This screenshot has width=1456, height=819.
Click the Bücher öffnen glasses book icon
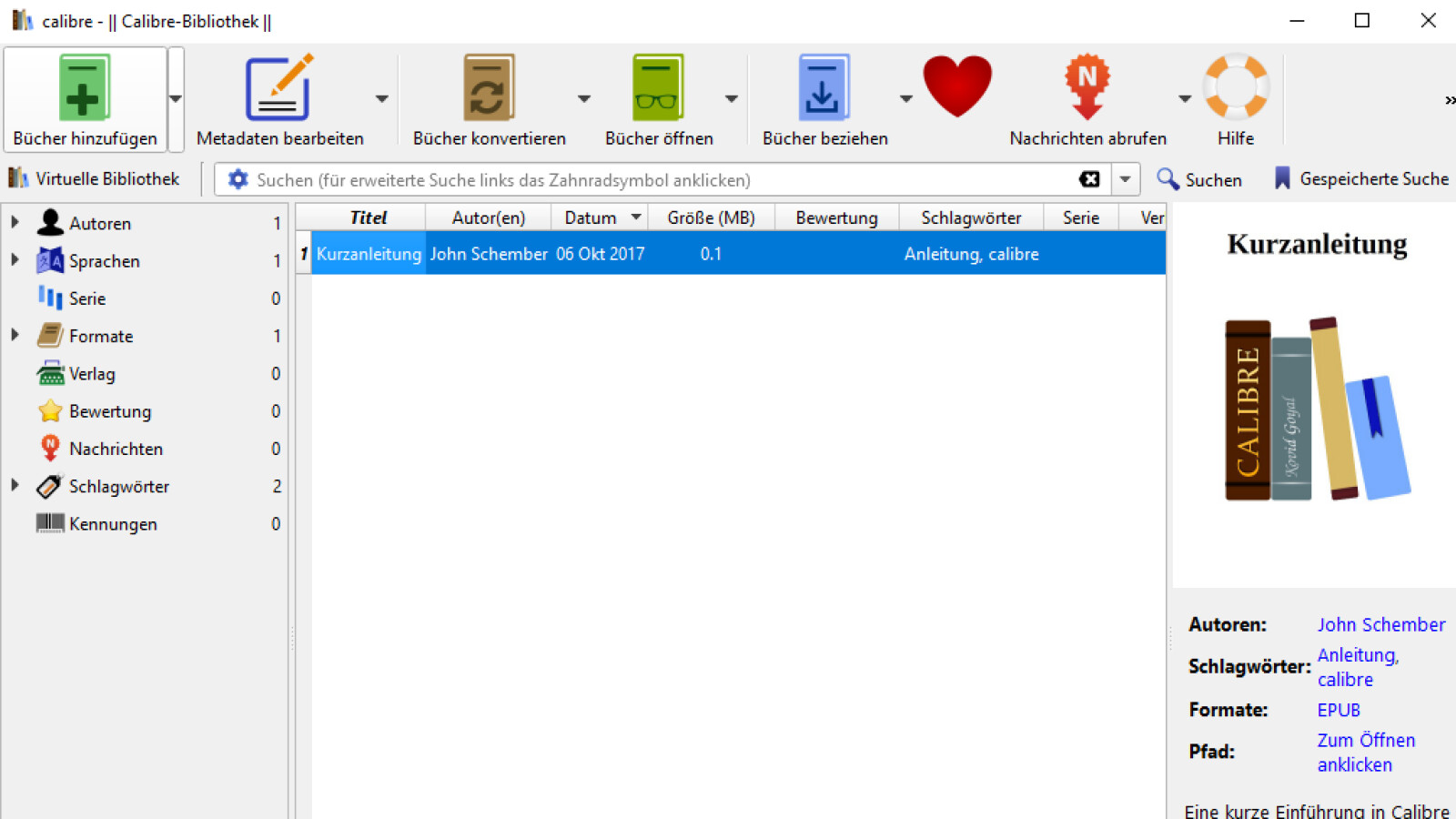point(658,87)
